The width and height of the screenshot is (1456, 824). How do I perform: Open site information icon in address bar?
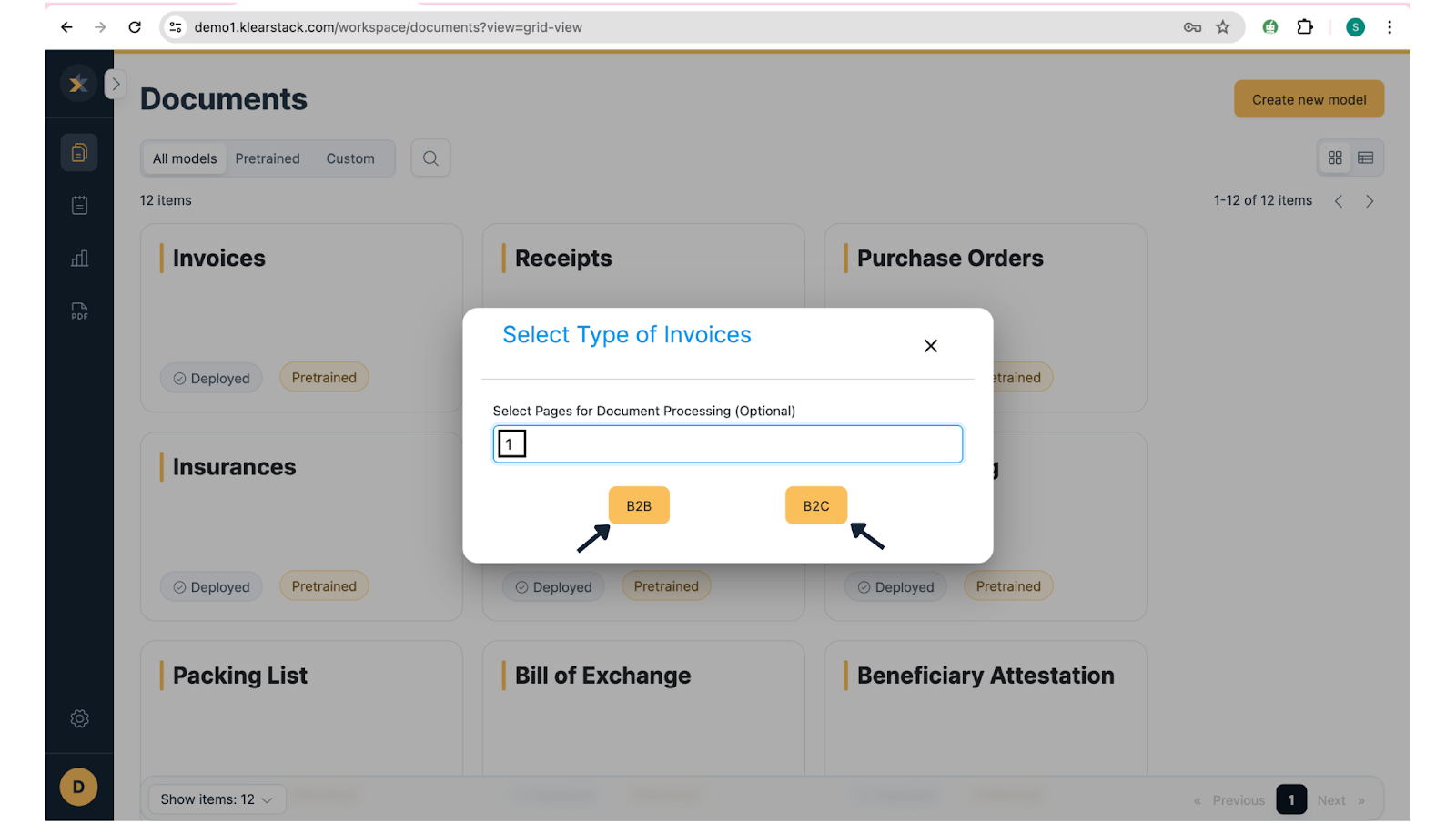pos(176,27)
